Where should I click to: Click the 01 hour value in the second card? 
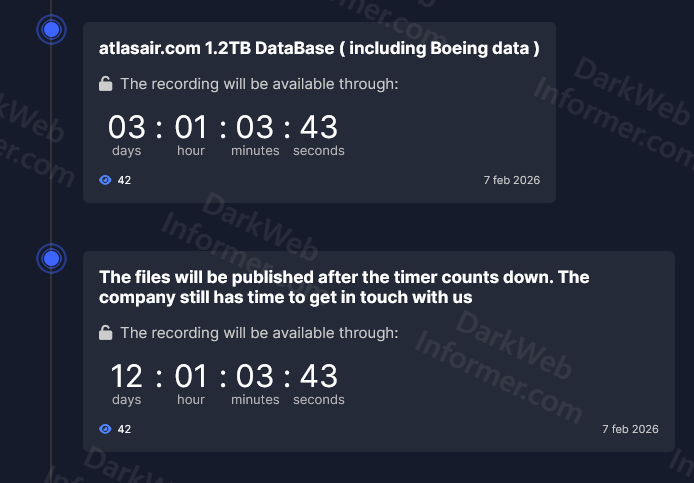191,377
